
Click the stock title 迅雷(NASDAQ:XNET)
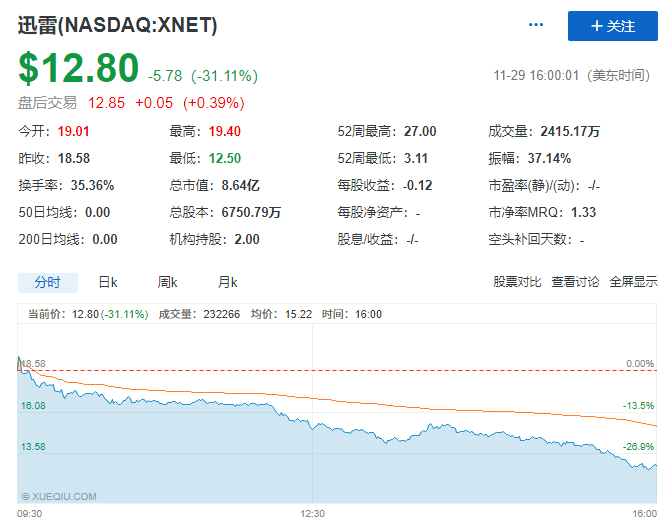[117, 24]
